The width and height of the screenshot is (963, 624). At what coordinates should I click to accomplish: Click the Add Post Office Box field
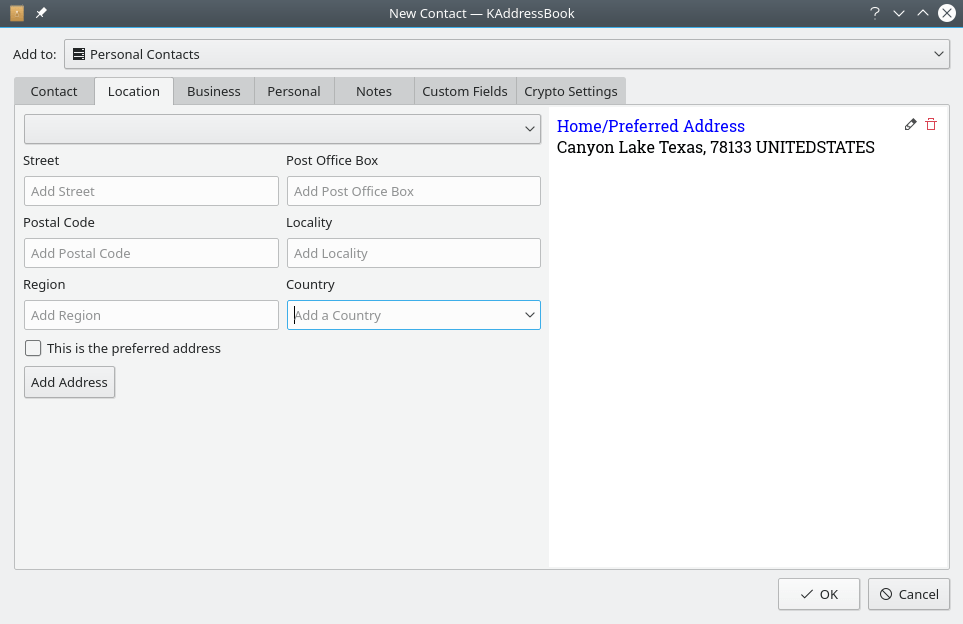click(x=414, y=191)
